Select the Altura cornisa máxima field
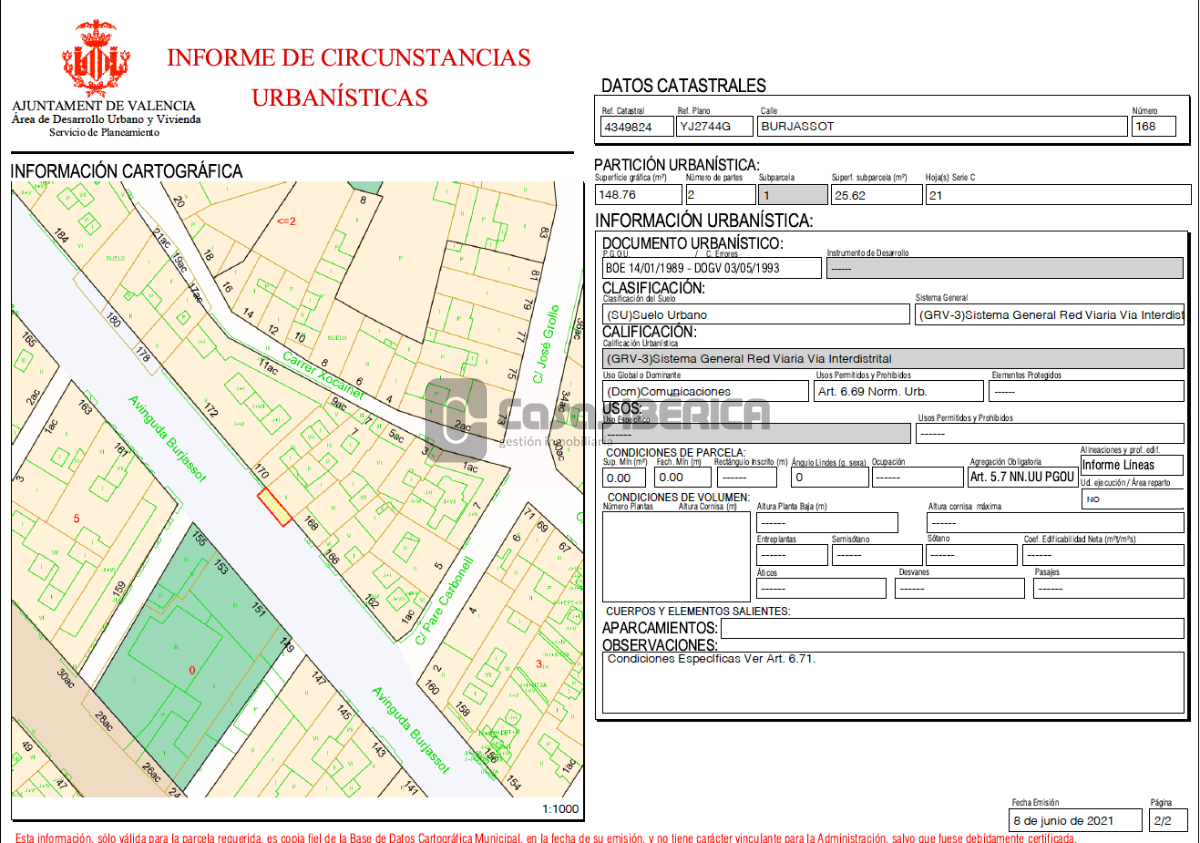 [1056, 522]
